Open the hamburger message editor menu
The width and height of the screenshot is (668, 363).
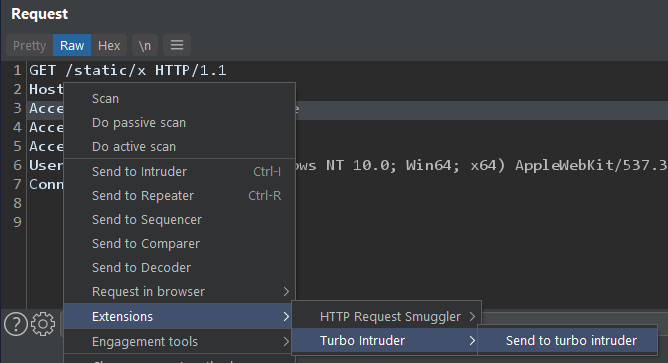click(x=177, y=45)
